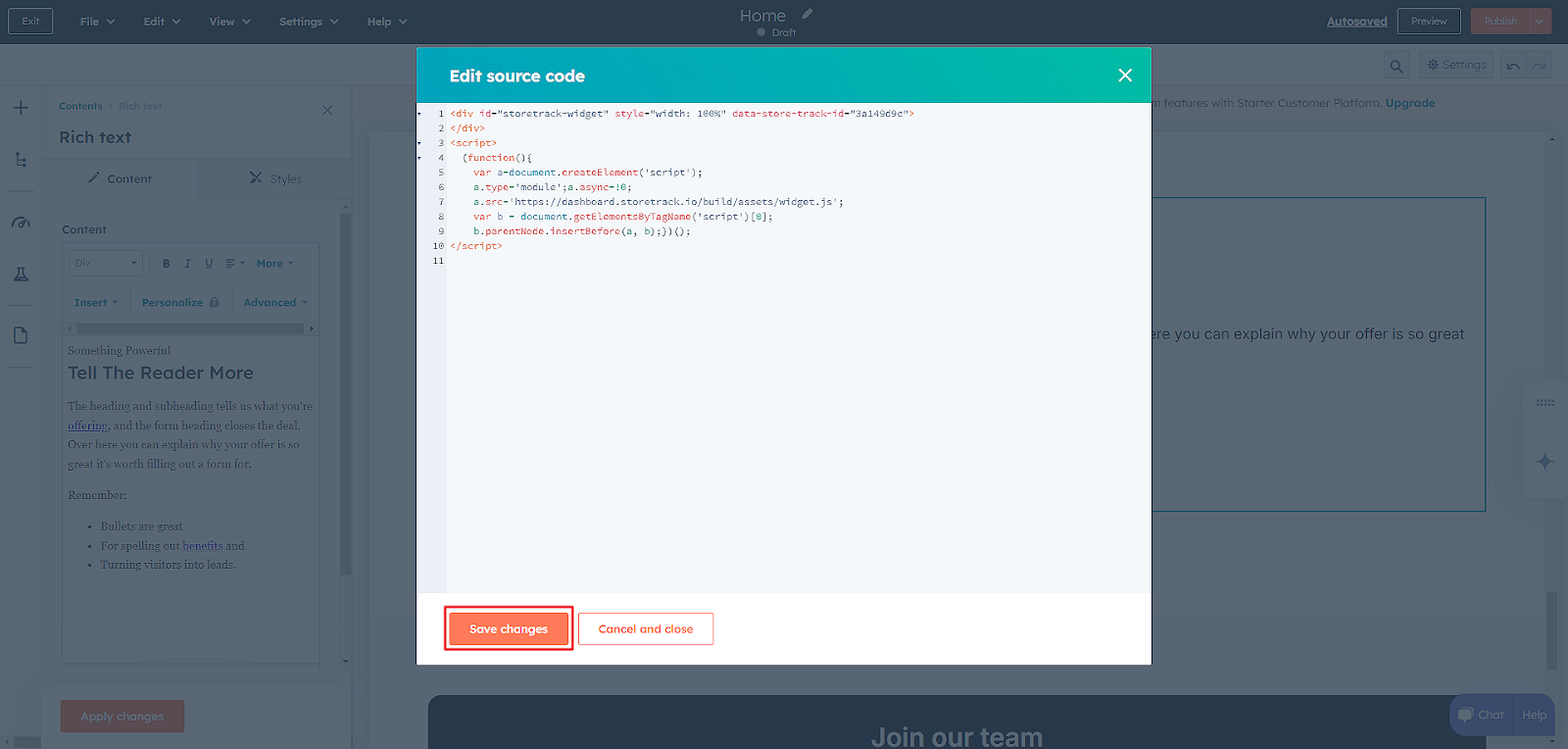This screenshot has height=749, width=1568.
Task: Open the Advanced dropdown
Action: [275, 302]
